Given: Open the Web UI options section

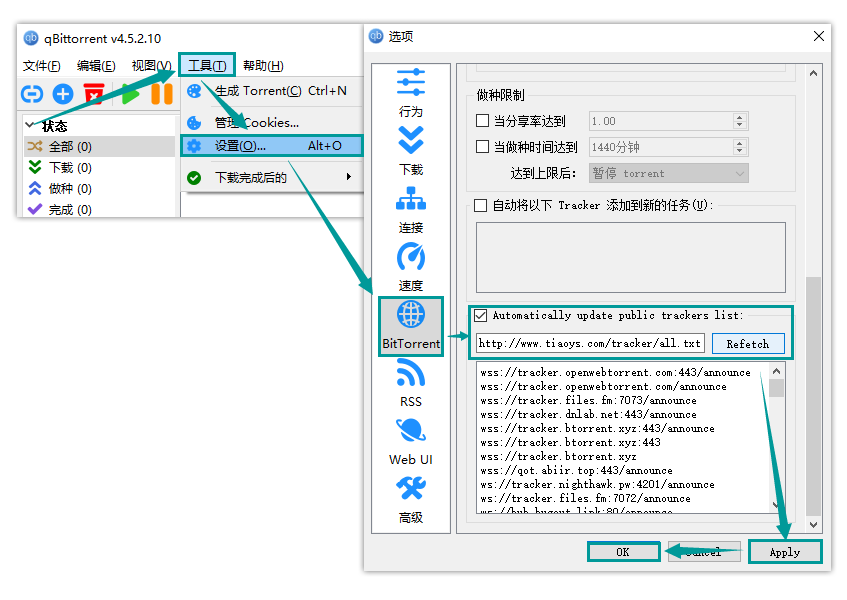Looking at the screenshot, I should tap(411, 441).
